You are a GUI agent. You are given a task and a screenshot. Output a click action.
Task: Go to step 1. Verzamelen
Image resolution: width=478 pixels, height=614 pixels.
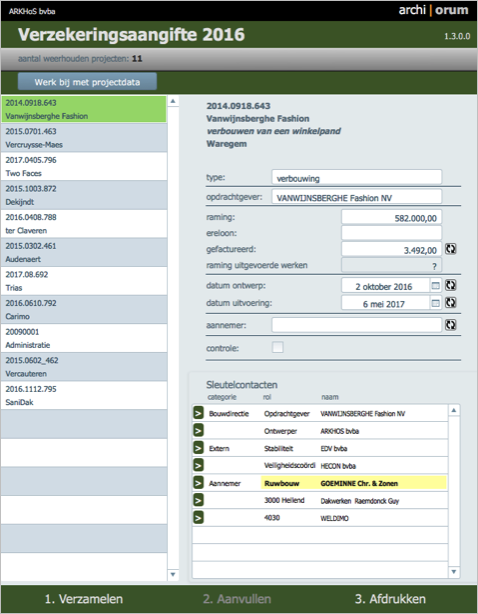point(84,599)
